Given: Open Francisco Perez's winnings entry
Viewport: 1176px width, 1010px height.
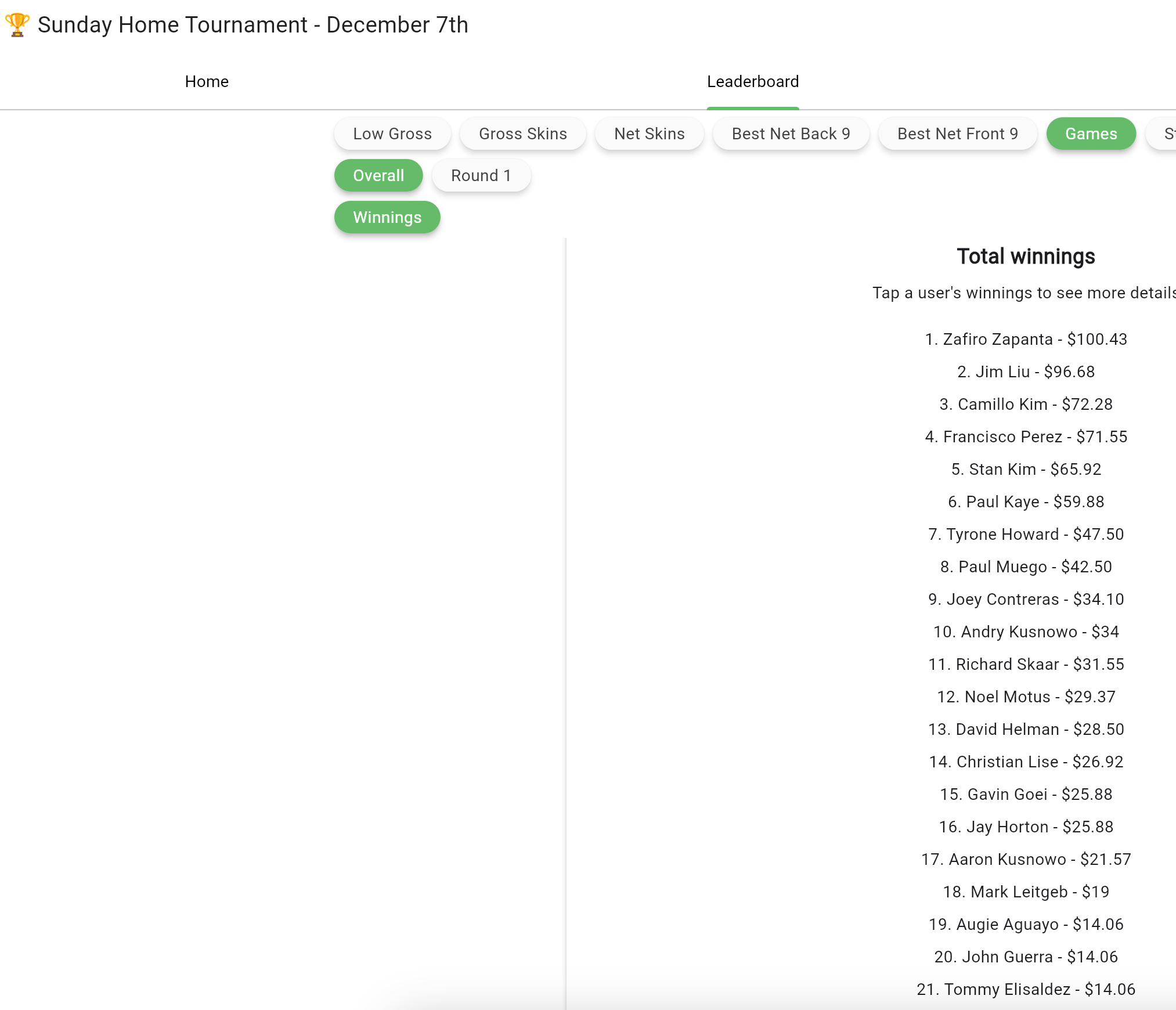Looking at the screenshot, I should point(1026,437).
